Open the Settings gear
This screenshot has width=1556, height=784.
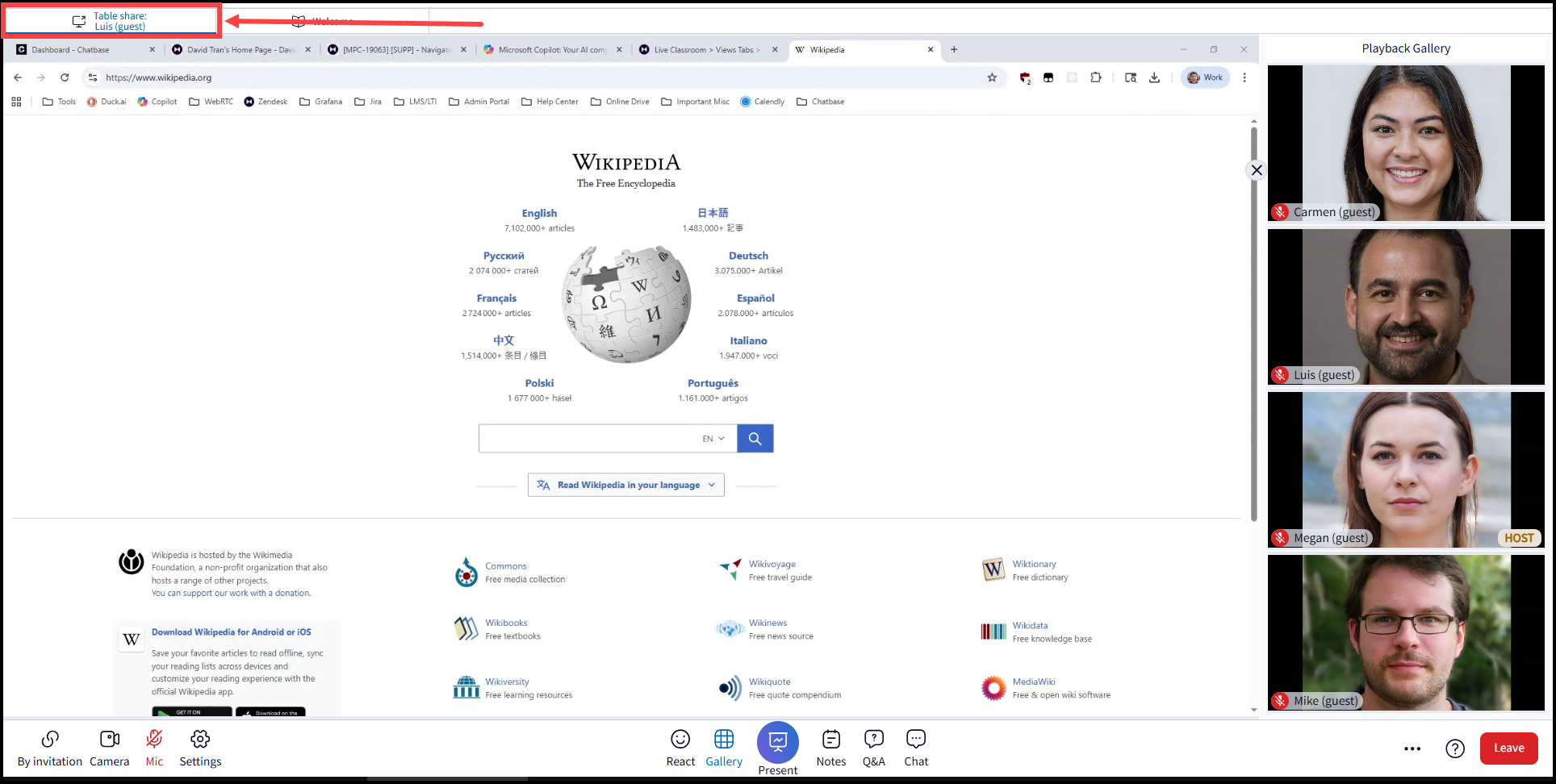[200, 748]
